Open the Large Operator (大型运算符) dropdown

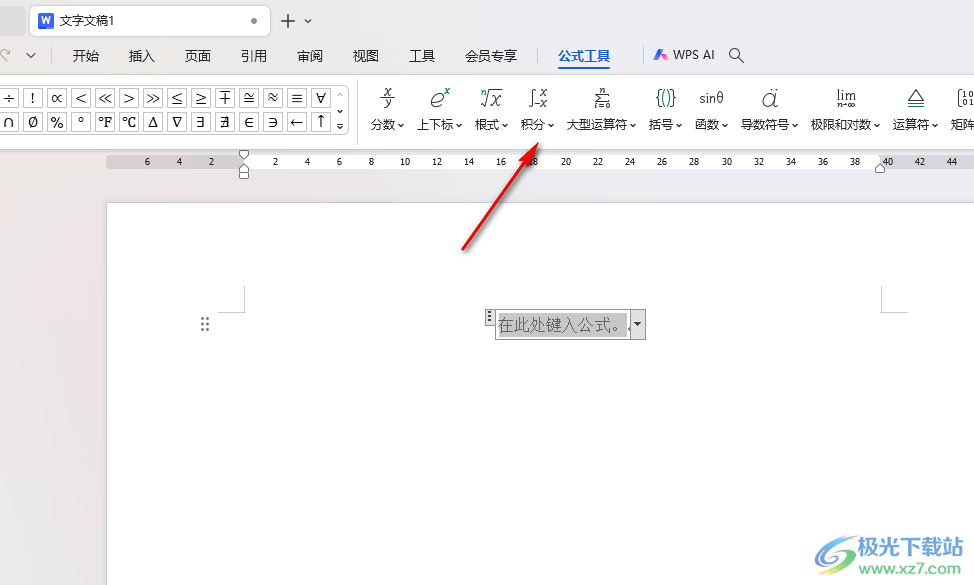[601, 109]
